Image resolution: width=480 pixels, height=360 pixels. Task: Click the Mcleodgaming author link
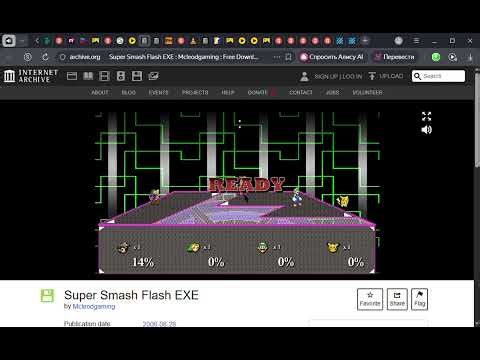pyautogui.click(x=94, y=306)
